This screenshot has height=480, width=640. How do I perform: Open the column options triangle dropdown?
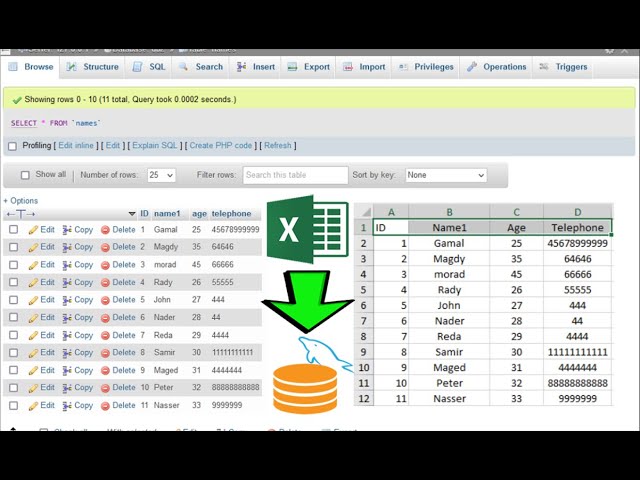132,214
